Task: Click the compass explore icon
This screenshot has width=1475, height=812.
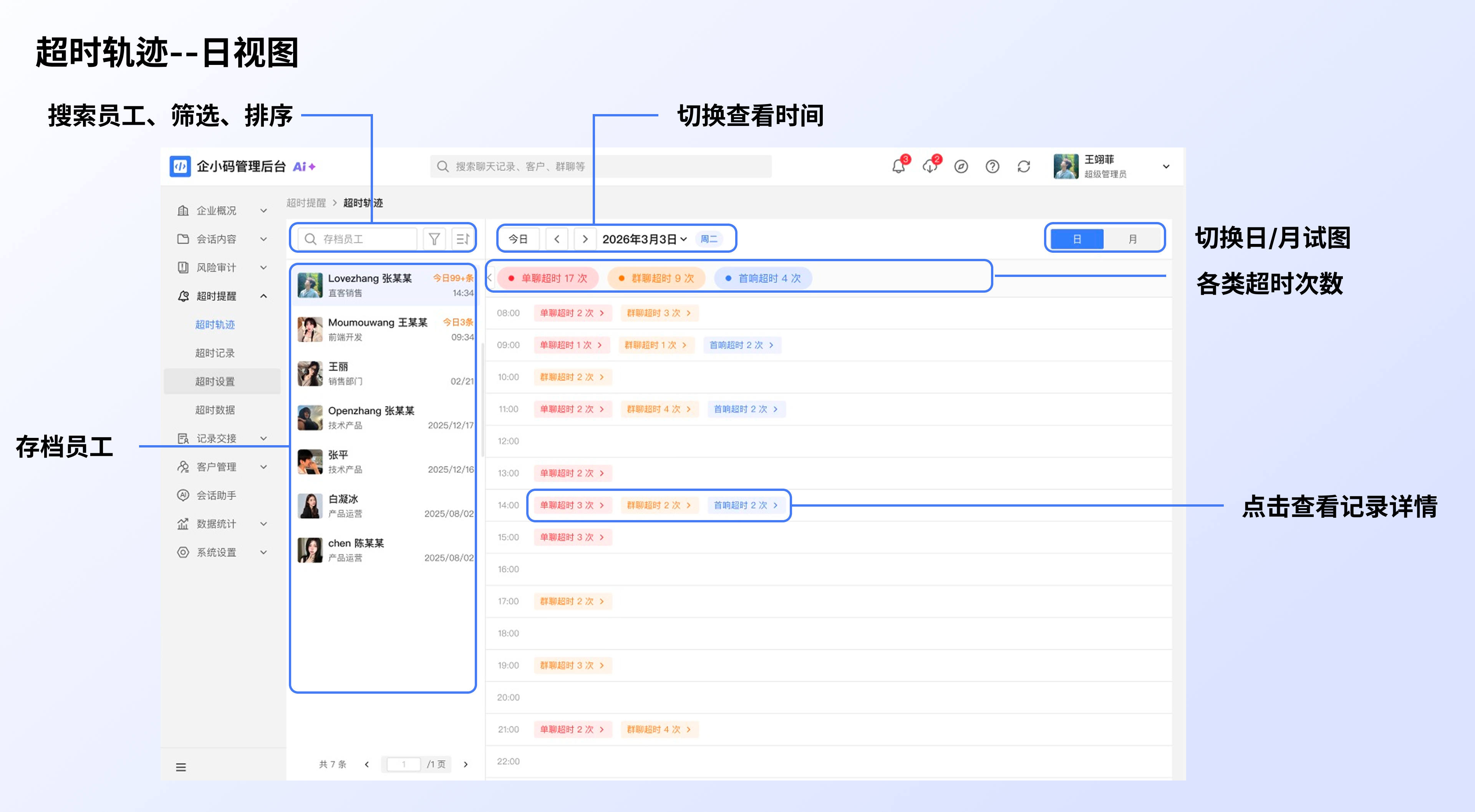Action: click(x=961, y=167)
